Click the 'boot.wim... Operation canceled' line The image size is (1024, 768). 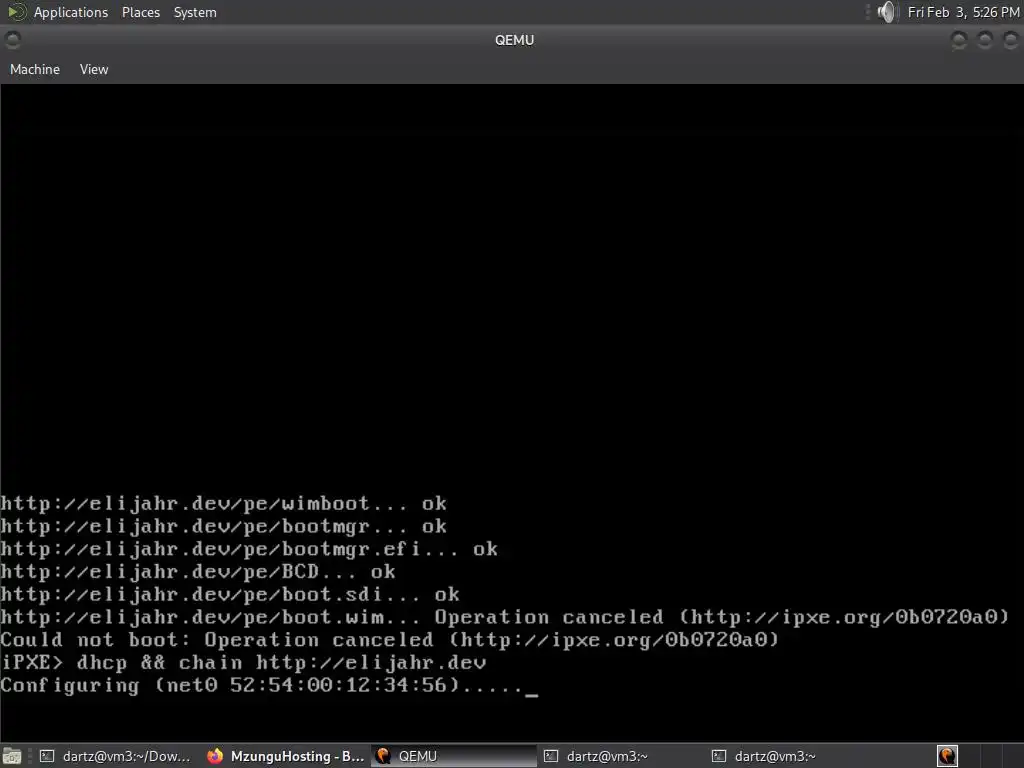click(x=505, y=617)
